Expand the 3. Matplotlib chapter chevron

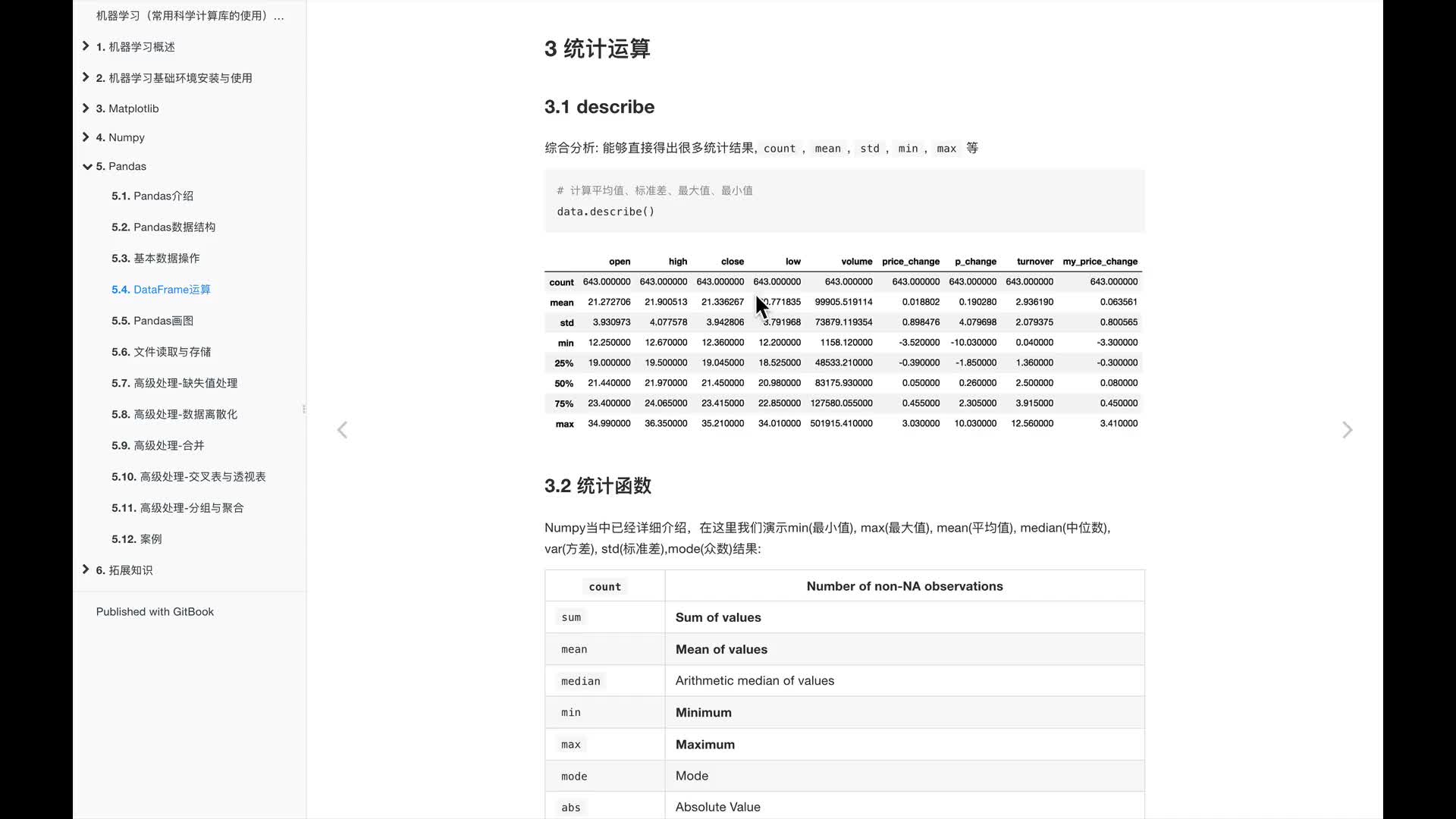click(x=86, y=108)
